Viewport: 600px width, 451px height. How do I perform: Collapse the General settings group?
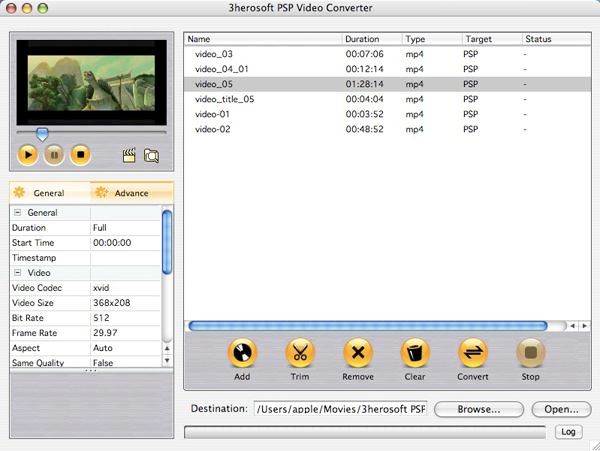[x=17, y=213]
